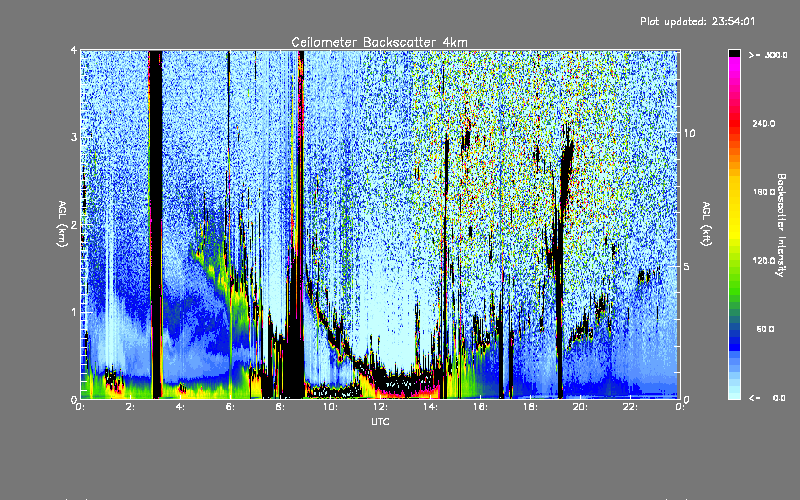Click the '14:' UTC time tick label

tap(430, 407)
